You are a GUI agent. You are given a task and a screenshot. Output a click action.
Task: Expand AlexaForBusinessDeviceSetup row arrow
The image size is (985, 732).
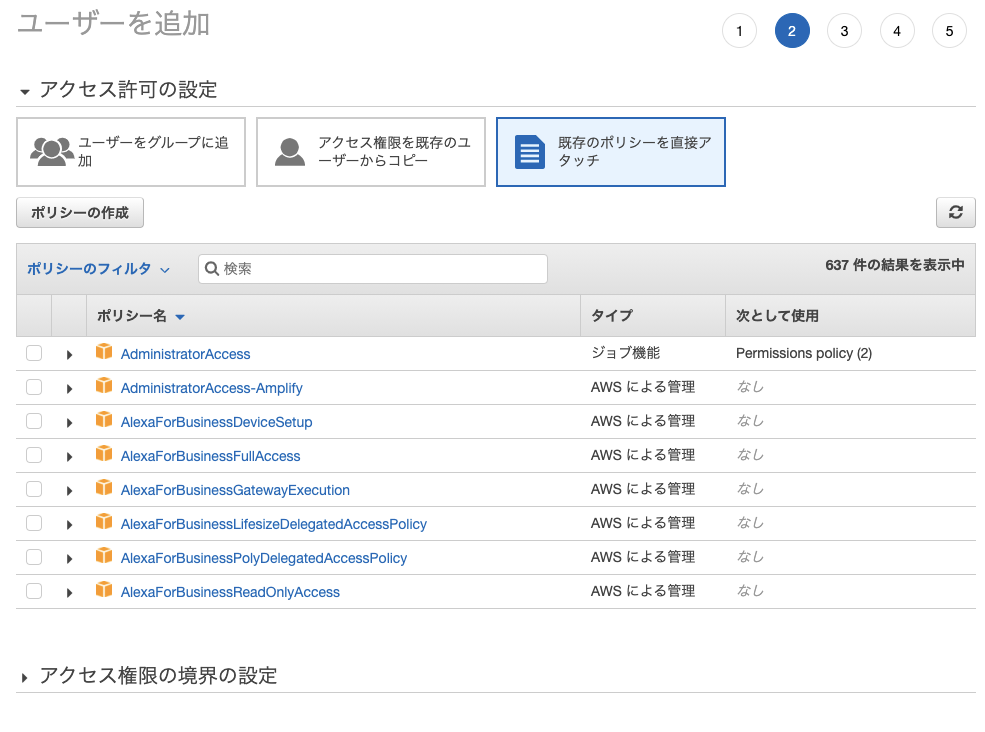tap(69, 423)
